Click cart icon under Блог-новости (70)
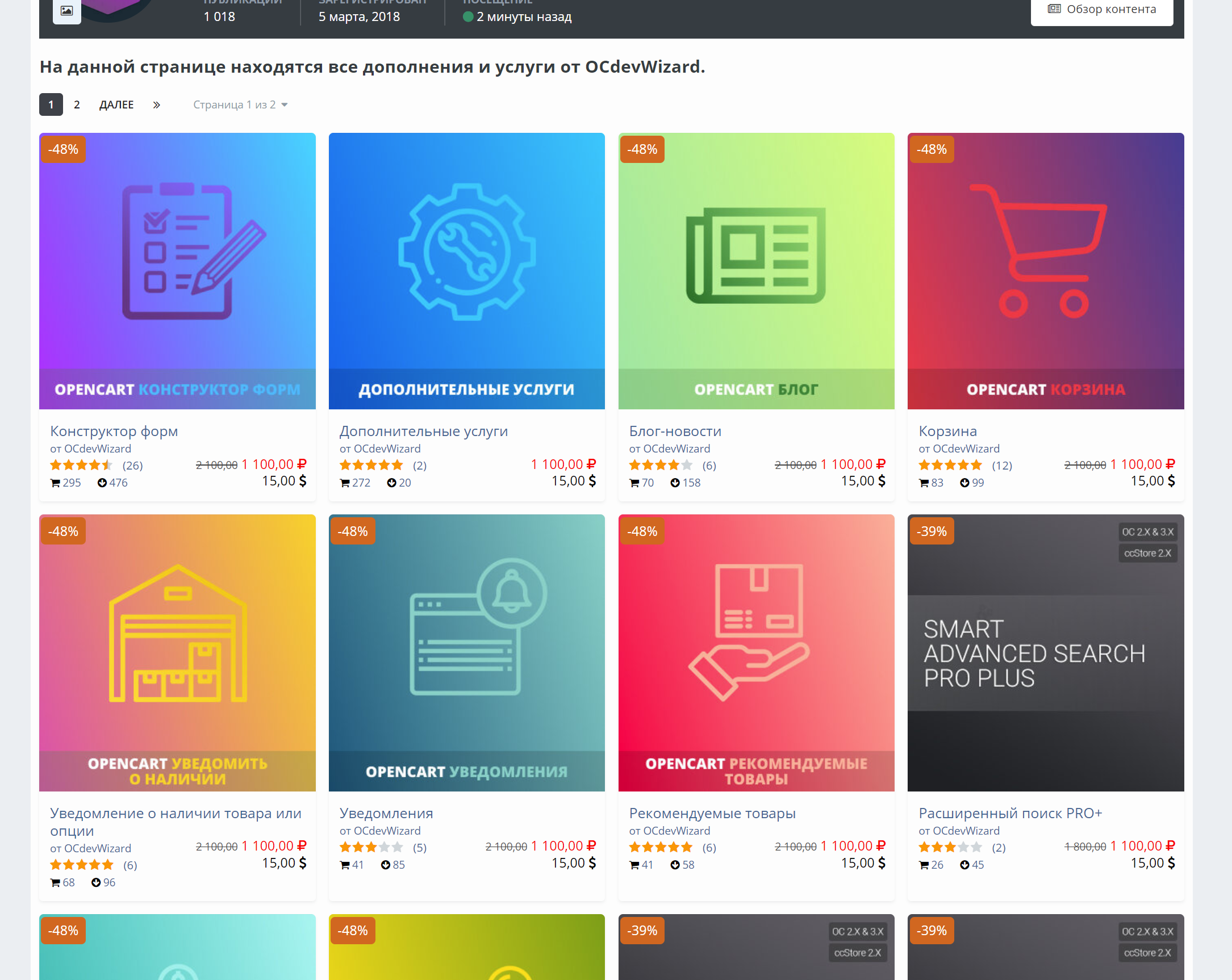This screenshot has width=1232, height=980. click(x=634, y=483)
